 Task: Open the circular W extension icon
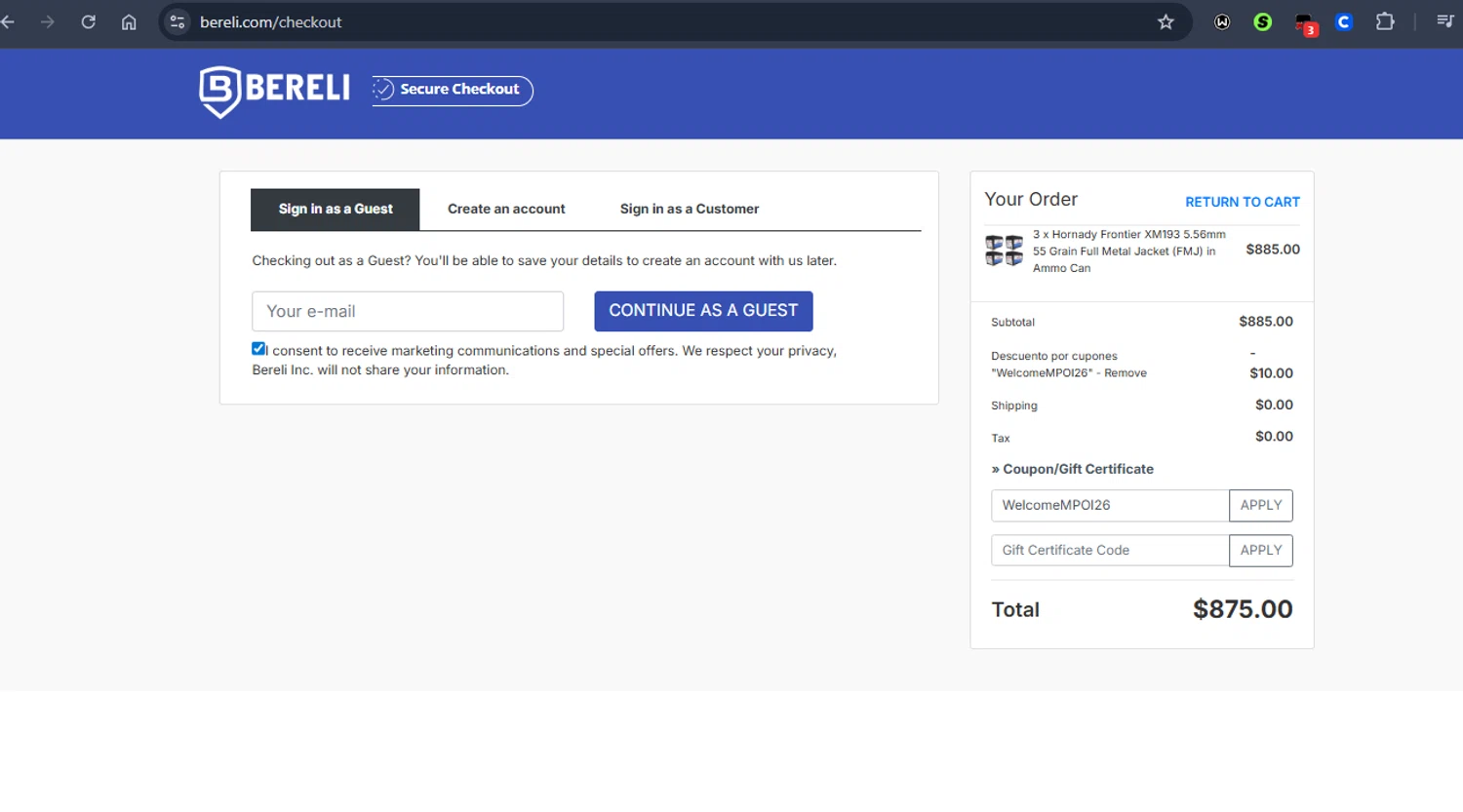click(1222, 21)
